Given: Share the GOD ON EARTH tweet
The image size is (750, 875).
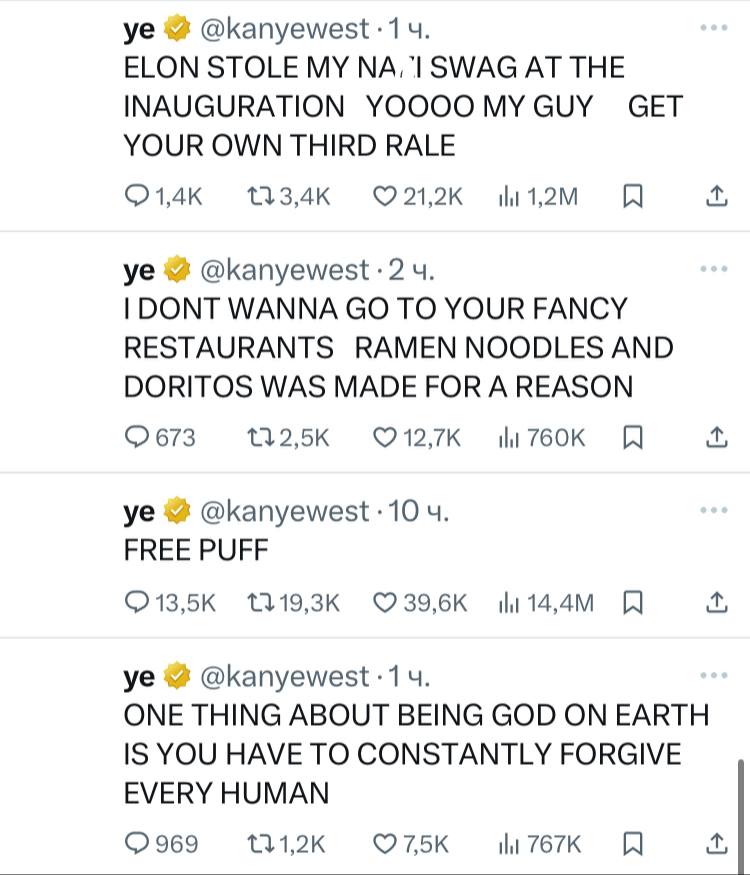Looking at the screenshot, I should click(716, 844).
